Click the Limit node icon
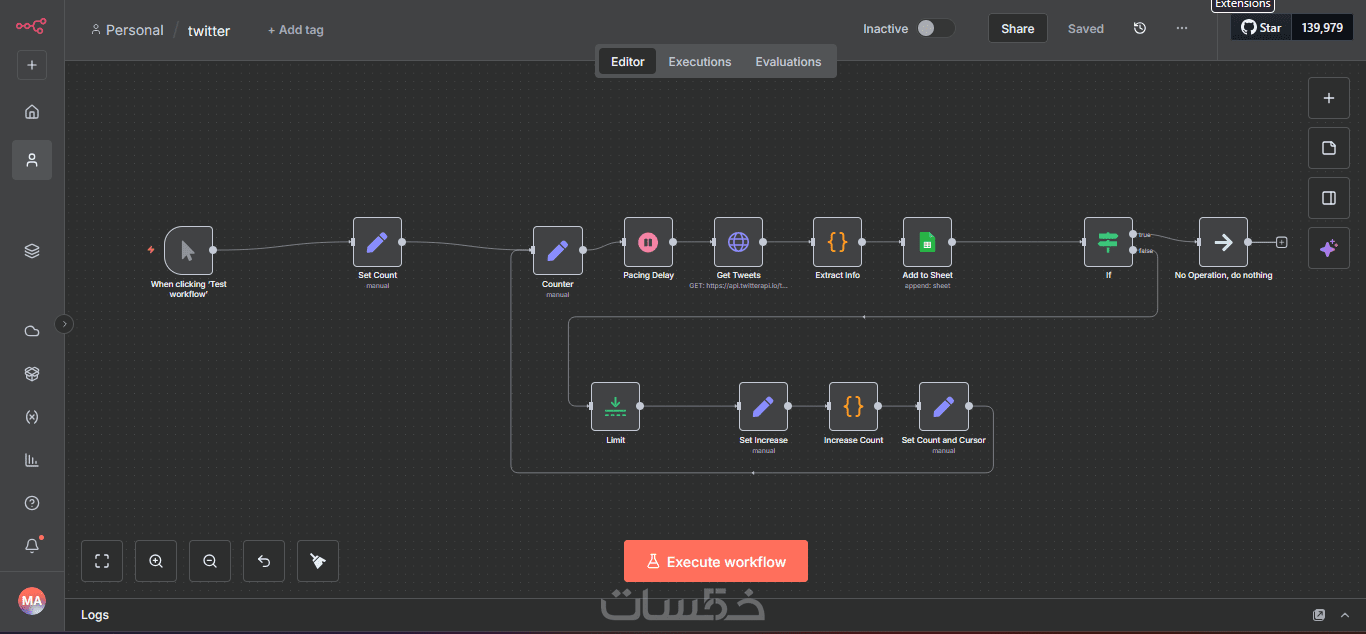 (x=615, y=406)
